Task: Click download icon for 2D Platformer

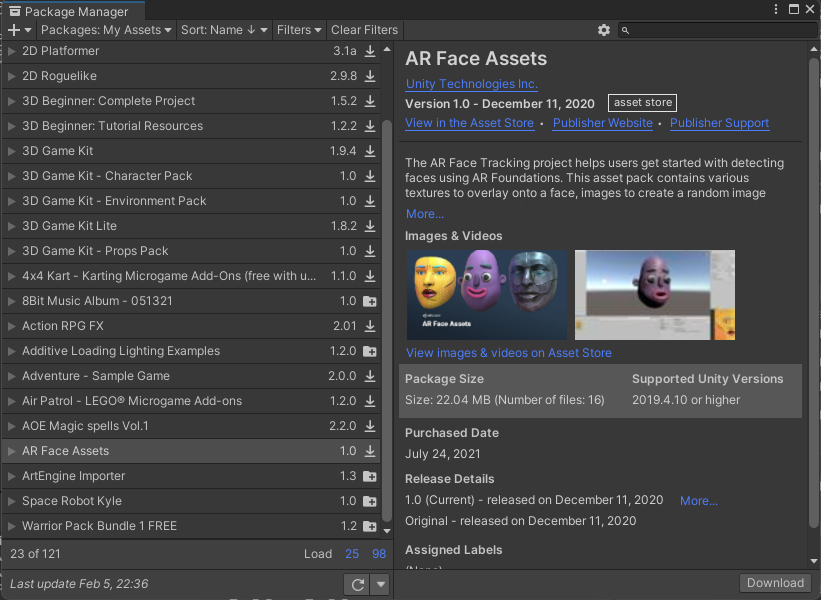Action: pos(370,51)
